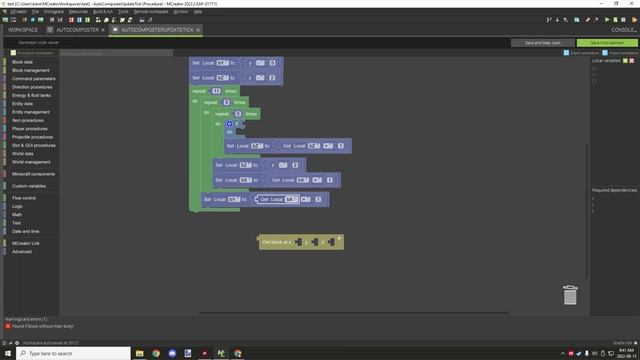The height and width of the screenshot is (360, 640).
Task: Select the Block management category
Action: tap(31, 70)
